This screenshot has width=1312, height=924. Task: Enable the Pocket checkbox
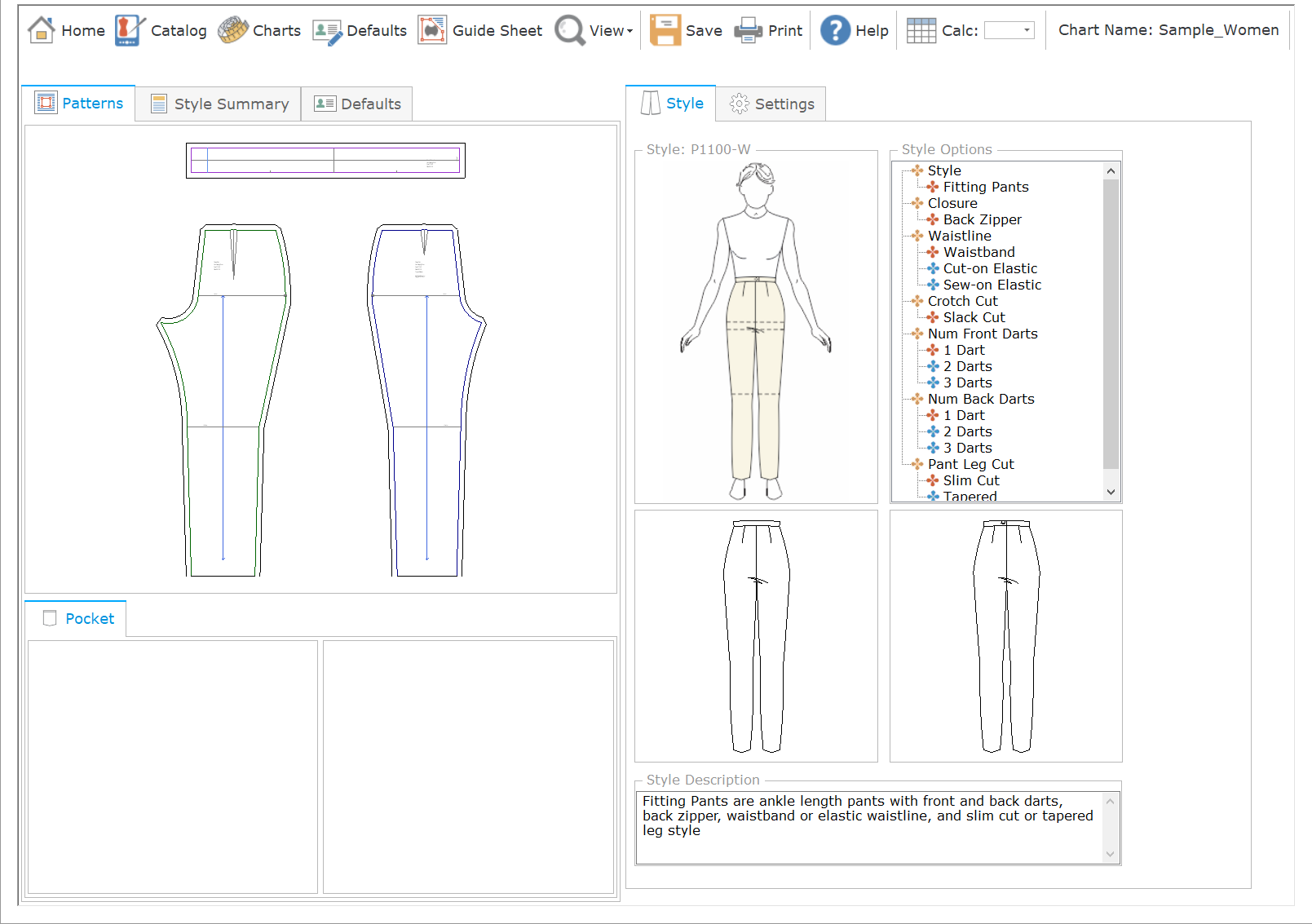pyautogui.click(x=50, y=618)
